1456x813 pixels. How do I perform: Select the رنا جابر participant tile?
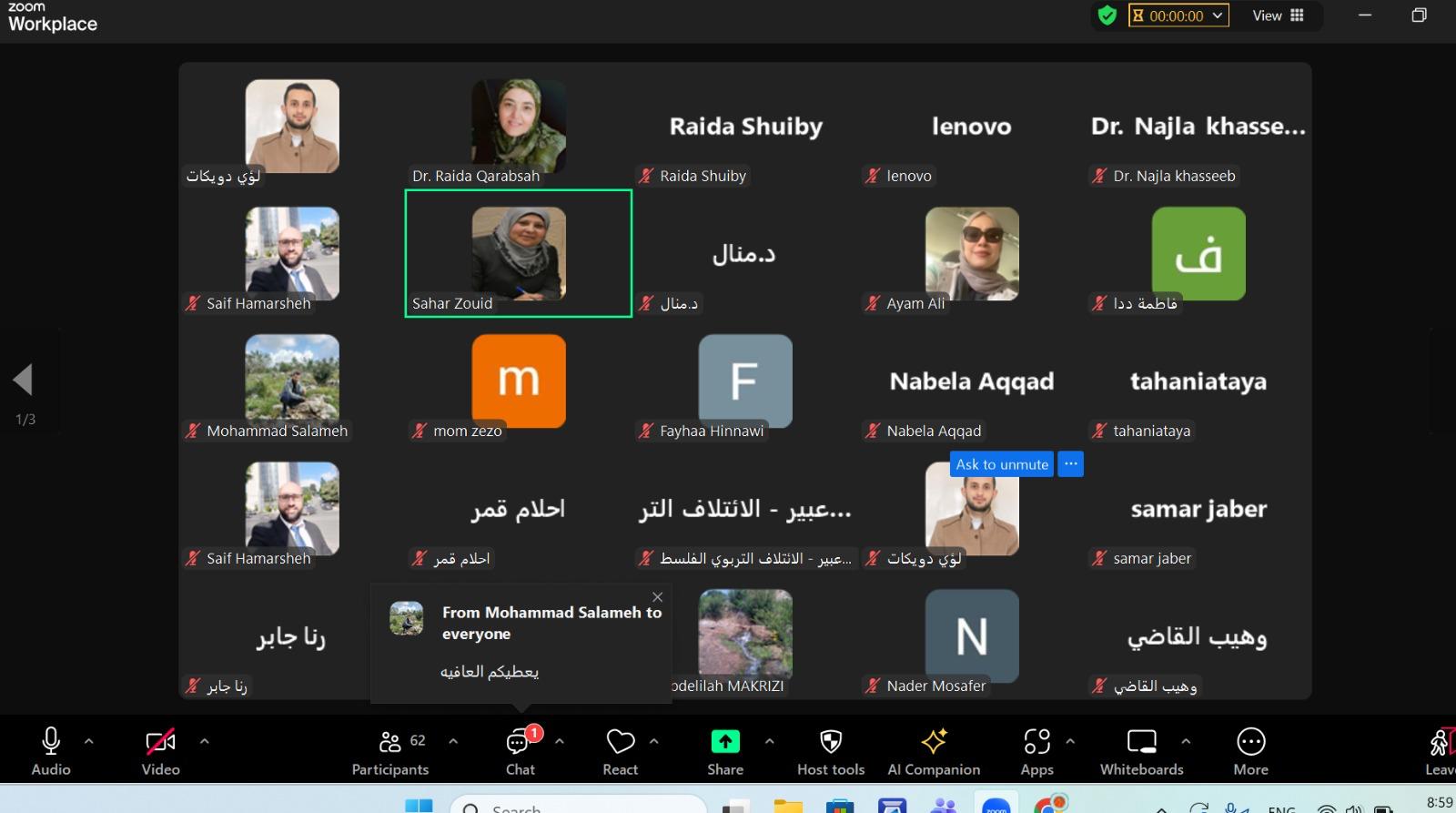pyautogui.click(x=292, y=635)
